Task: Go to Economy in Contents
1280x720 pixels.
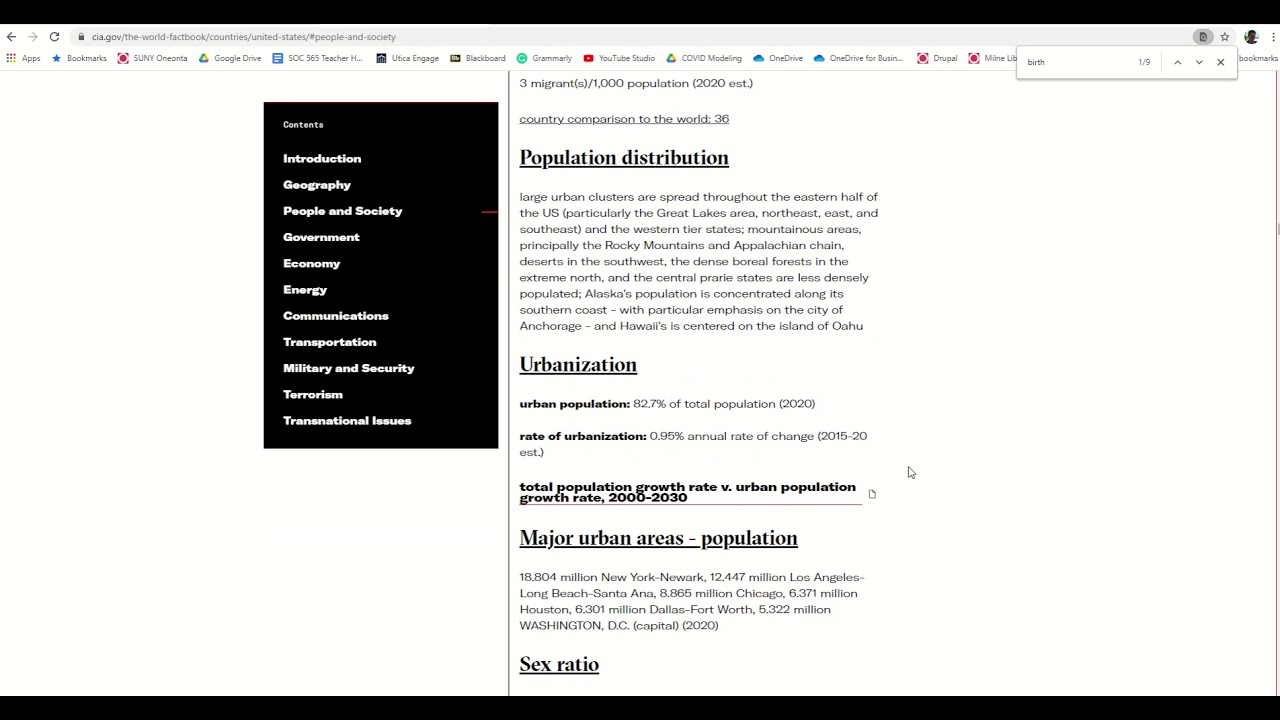Action: coord(311,263)
